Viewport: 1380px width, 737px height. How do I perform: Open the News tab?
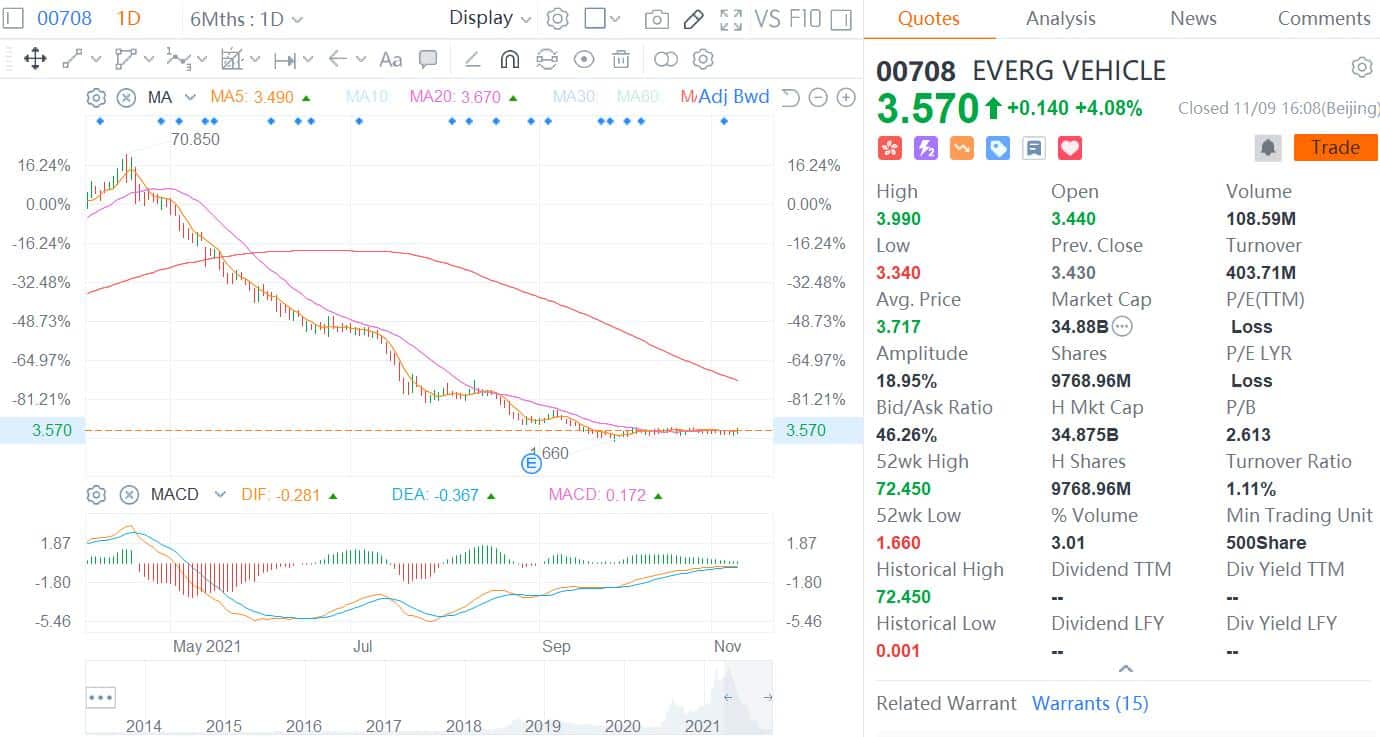click(1192, 18)
